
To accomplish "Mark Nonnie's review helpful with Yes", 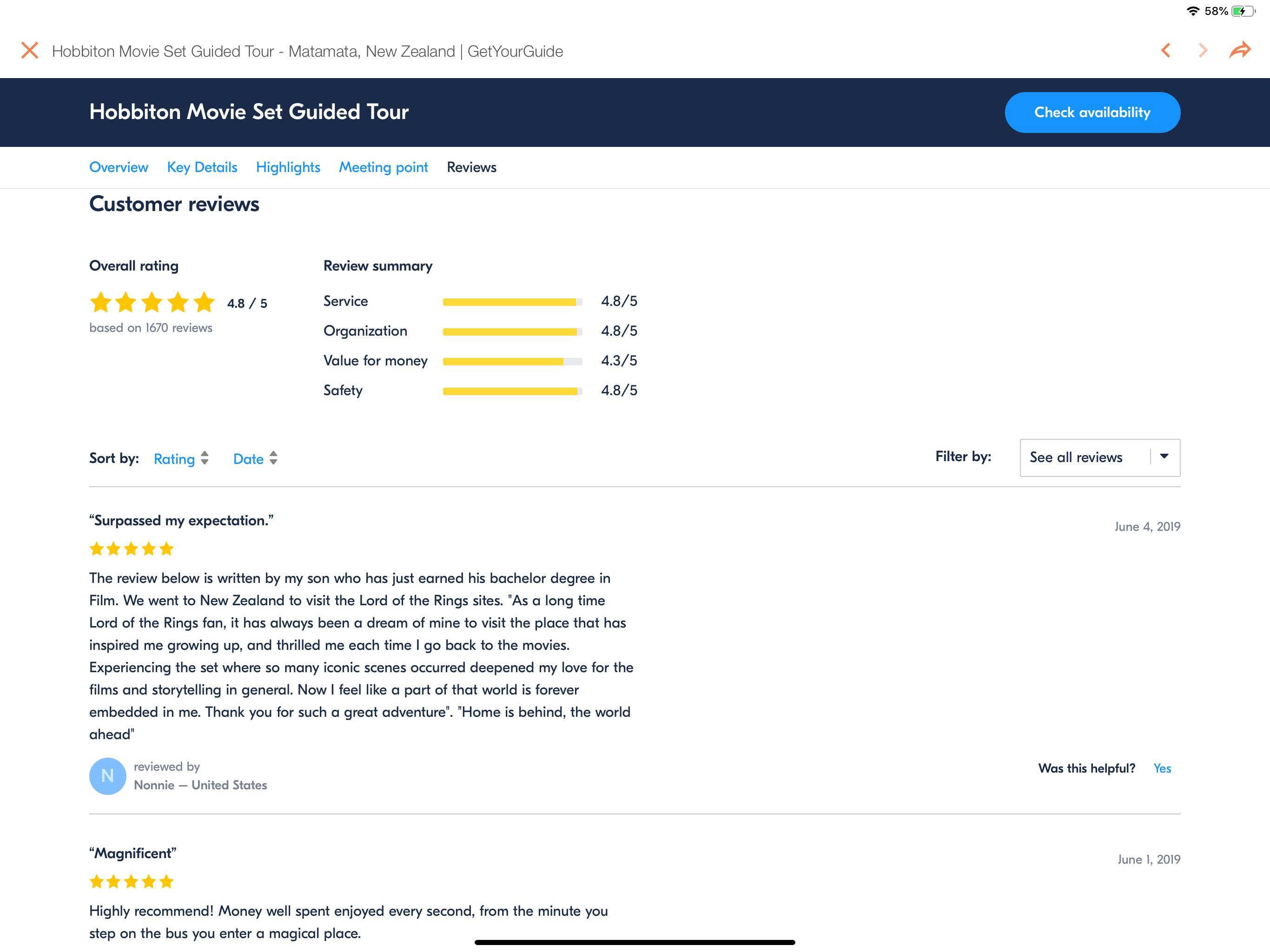I will tap(1162, 767).
